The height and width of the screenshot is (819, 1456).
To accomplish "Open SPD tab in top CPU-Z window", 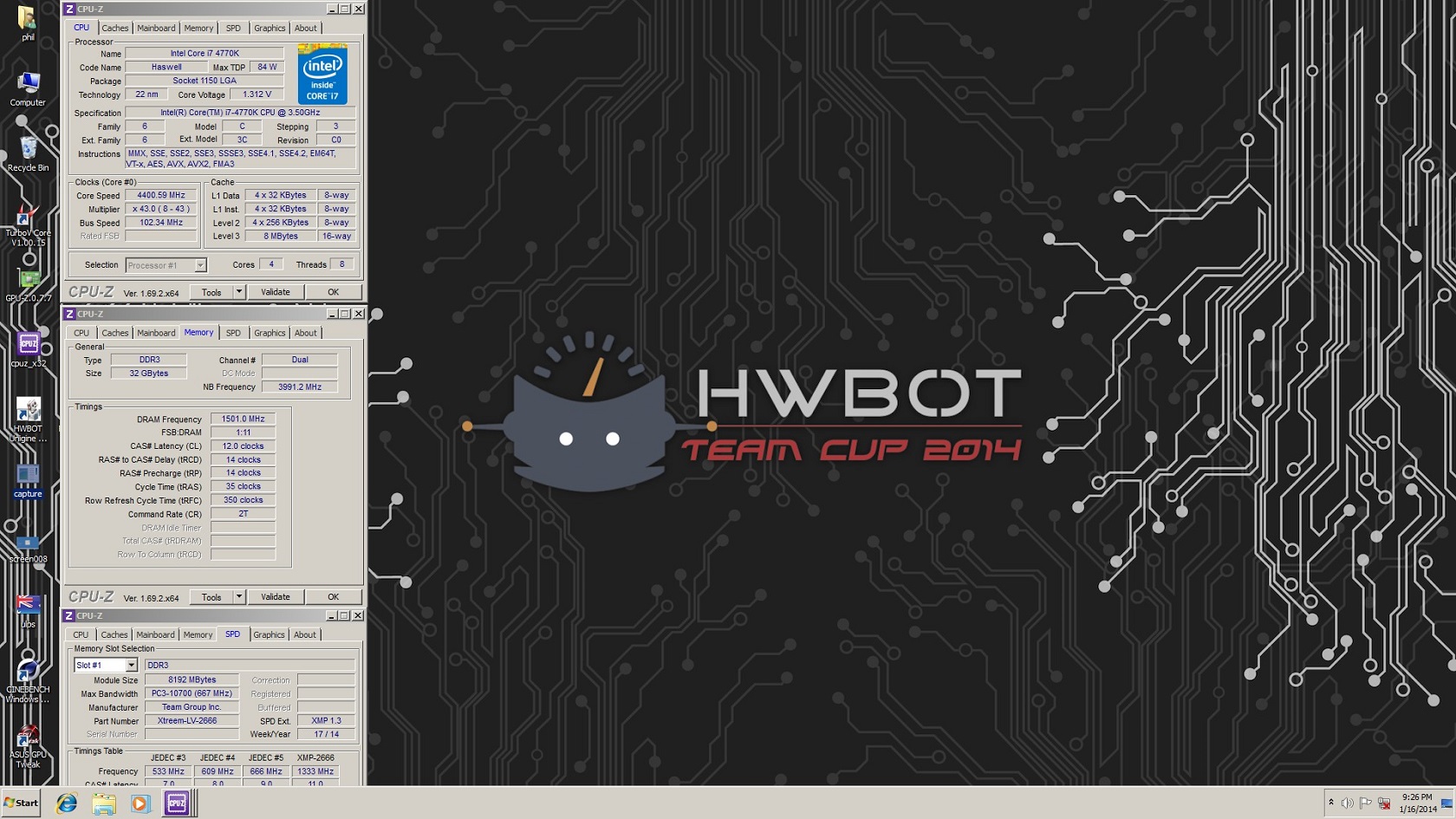I will pyautogui.click(x=233, y=28).
